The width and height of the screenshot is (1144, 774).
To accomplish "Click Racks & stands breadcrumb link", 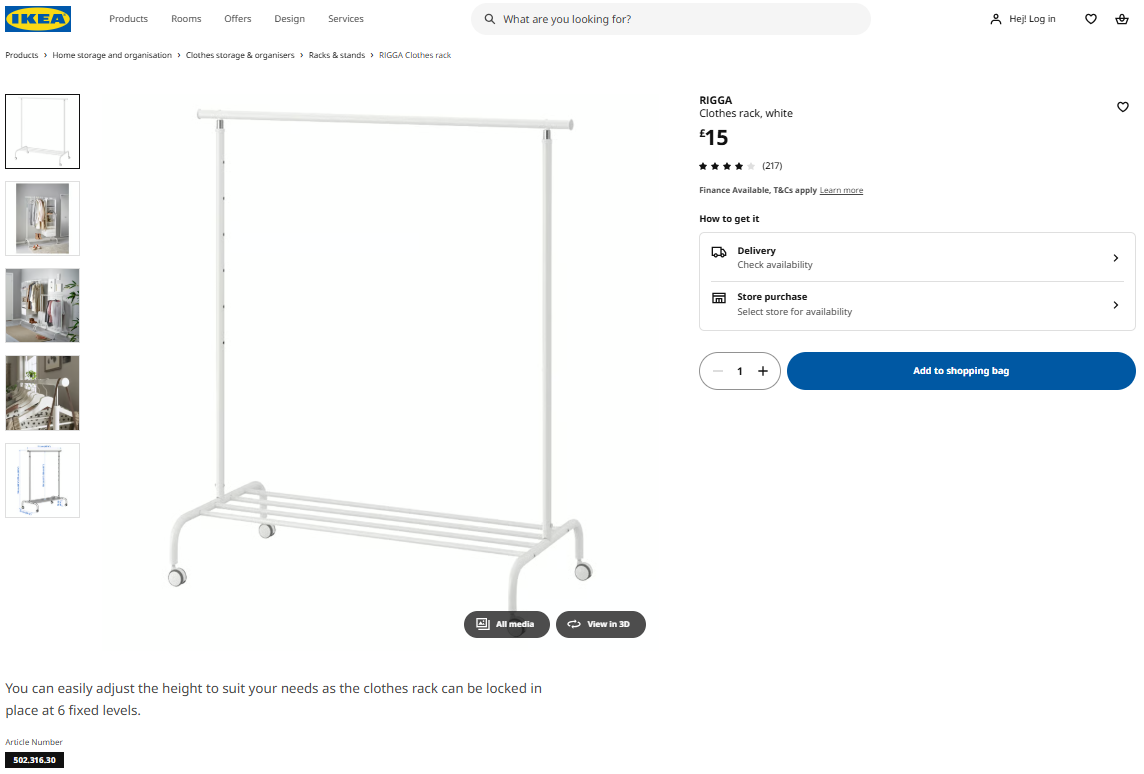I will click(x=337, y=55).
